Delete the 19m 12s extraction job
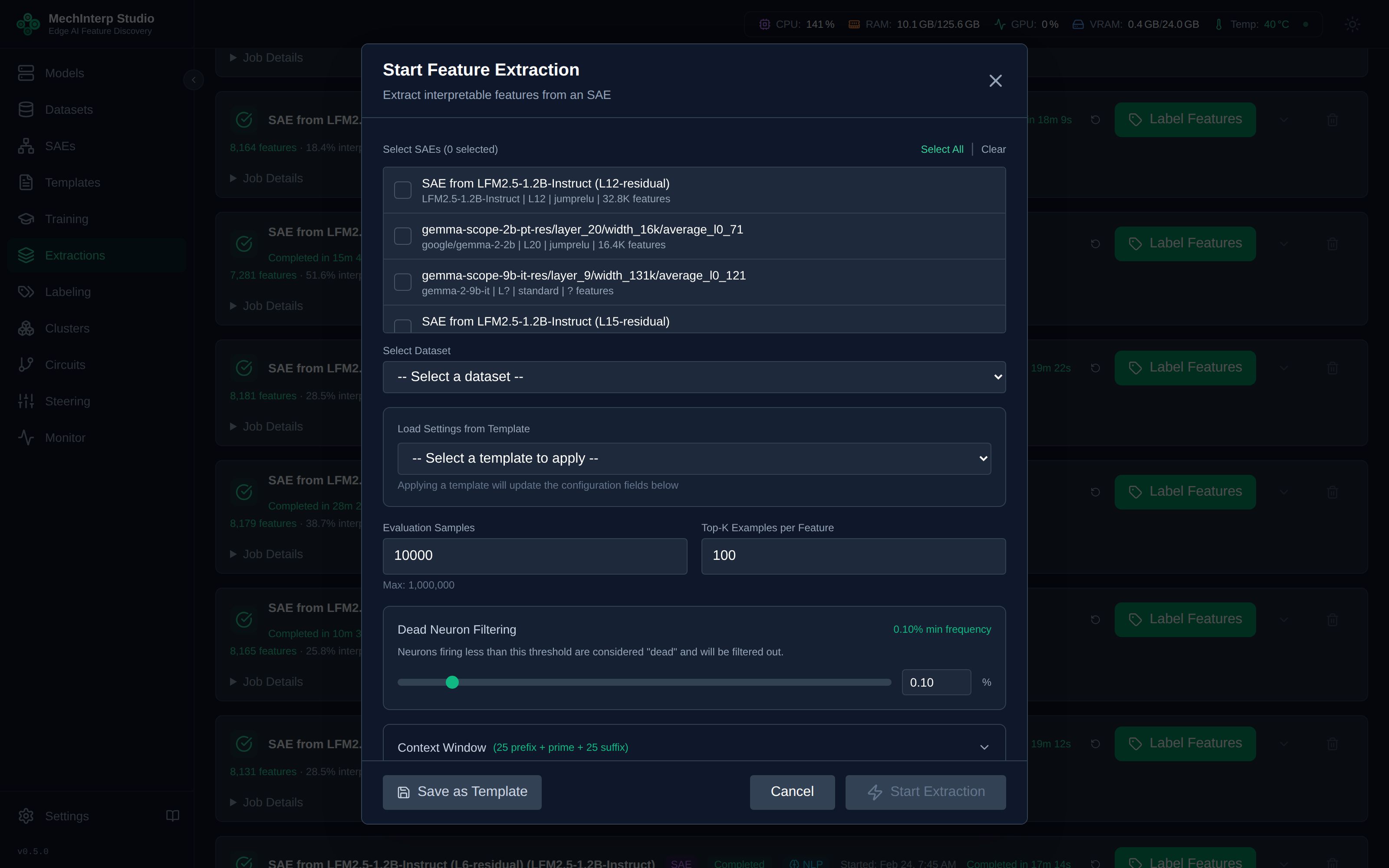 (x=1333, y=743)
